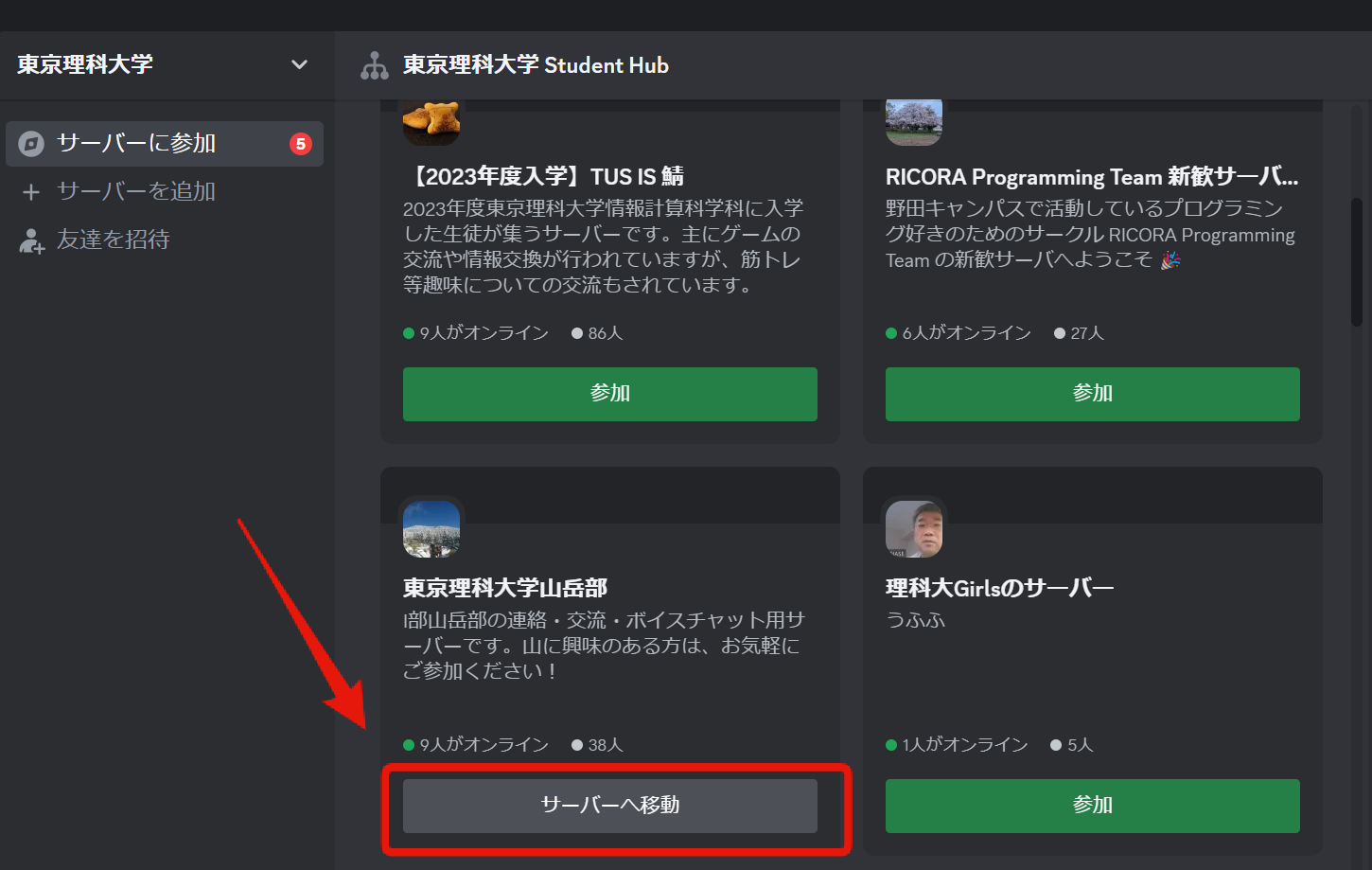Open the 東京理科大学 hub header name

85,64
